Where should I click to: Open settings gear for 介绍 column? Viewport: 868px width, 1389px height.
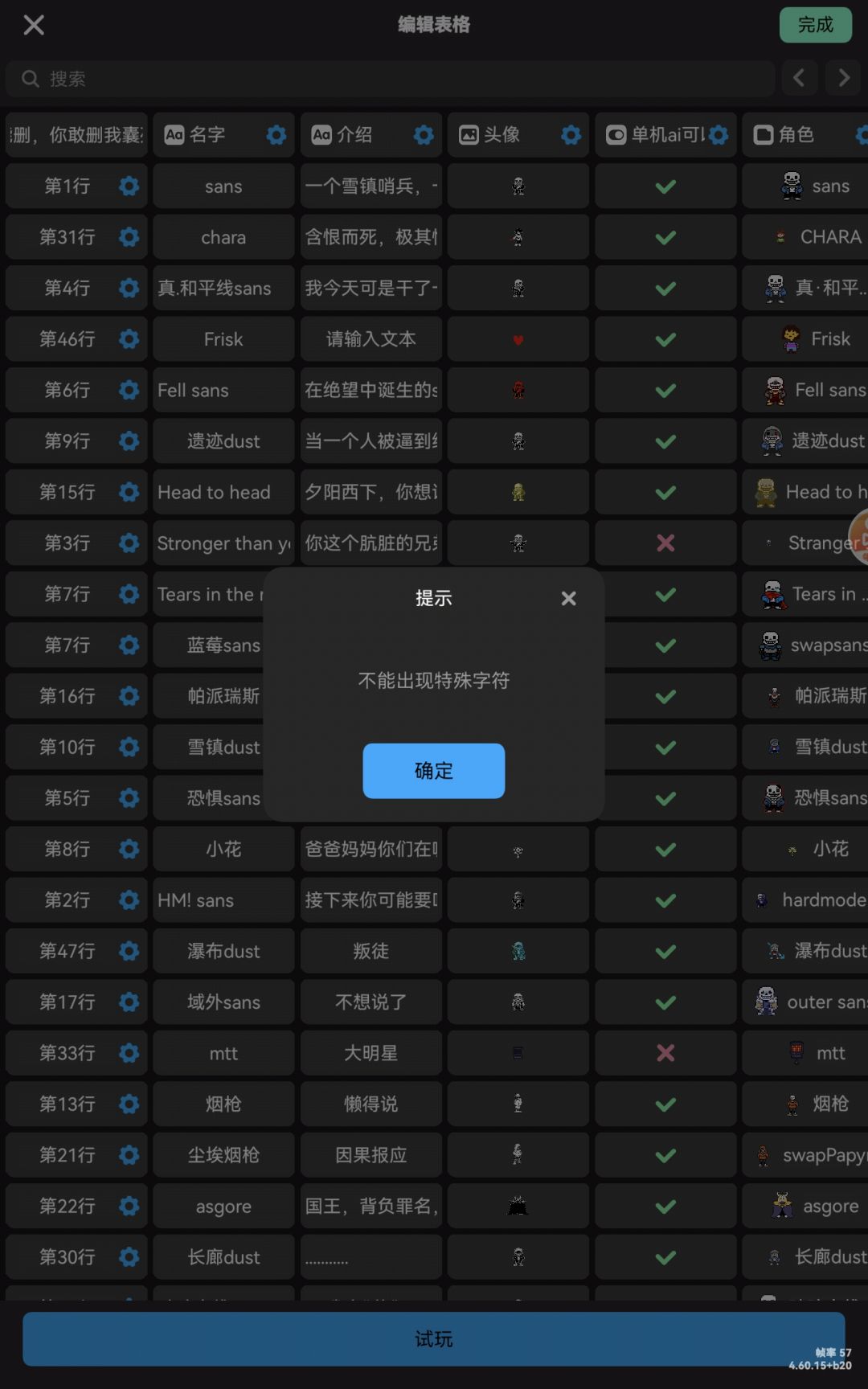424,135
